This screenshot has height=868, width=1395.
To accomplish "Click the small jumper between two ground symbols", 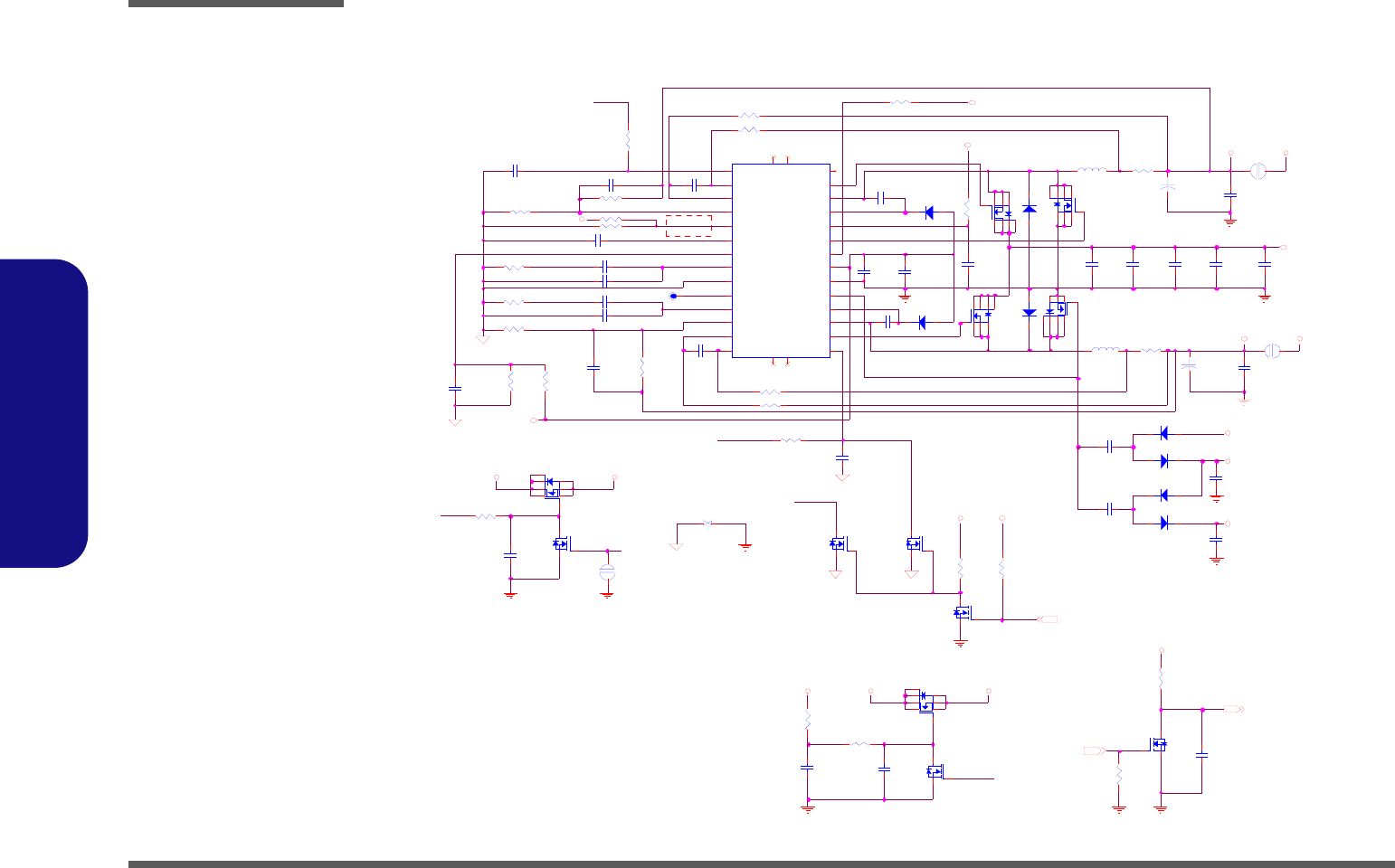I will pyautogui.click(x=708, y=524).
